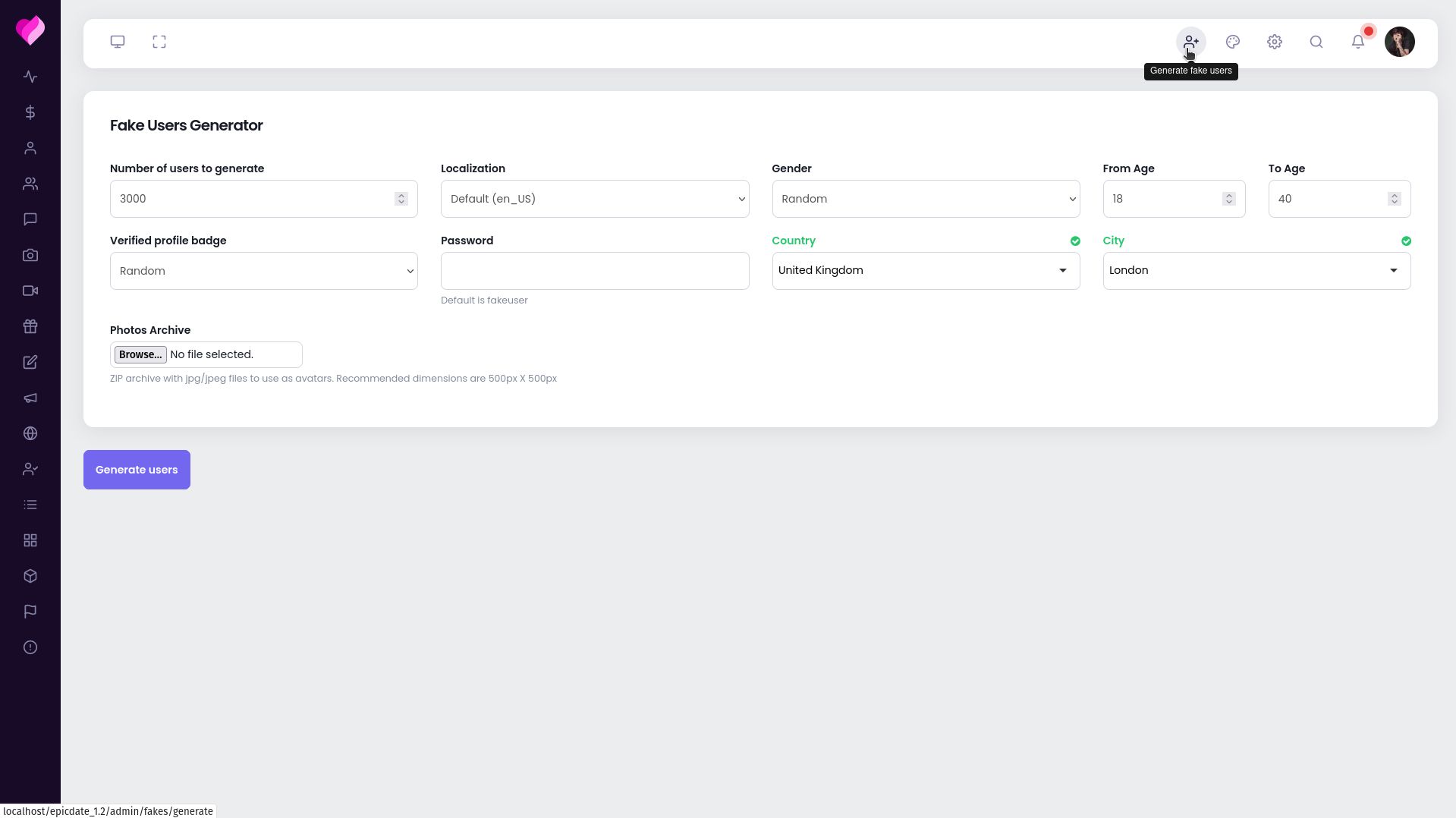
Task: Open the City selector showing London
Action: 1256,271
